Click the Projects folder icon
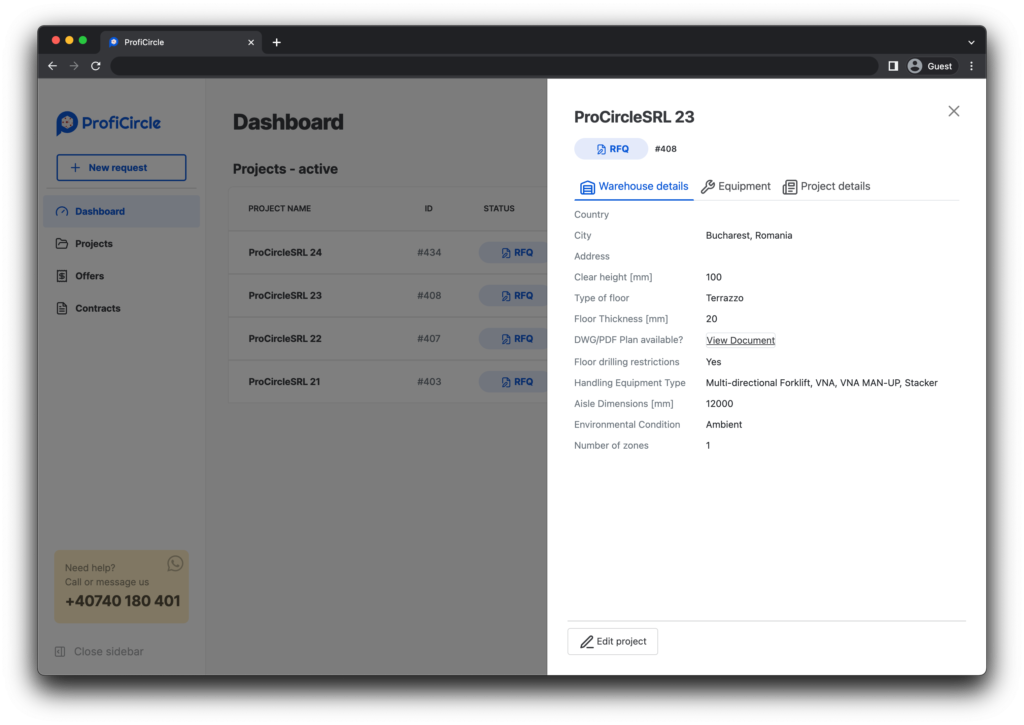Image resolution: width=1024 pixels, height=725 pixels. click(x=62, y=244)
